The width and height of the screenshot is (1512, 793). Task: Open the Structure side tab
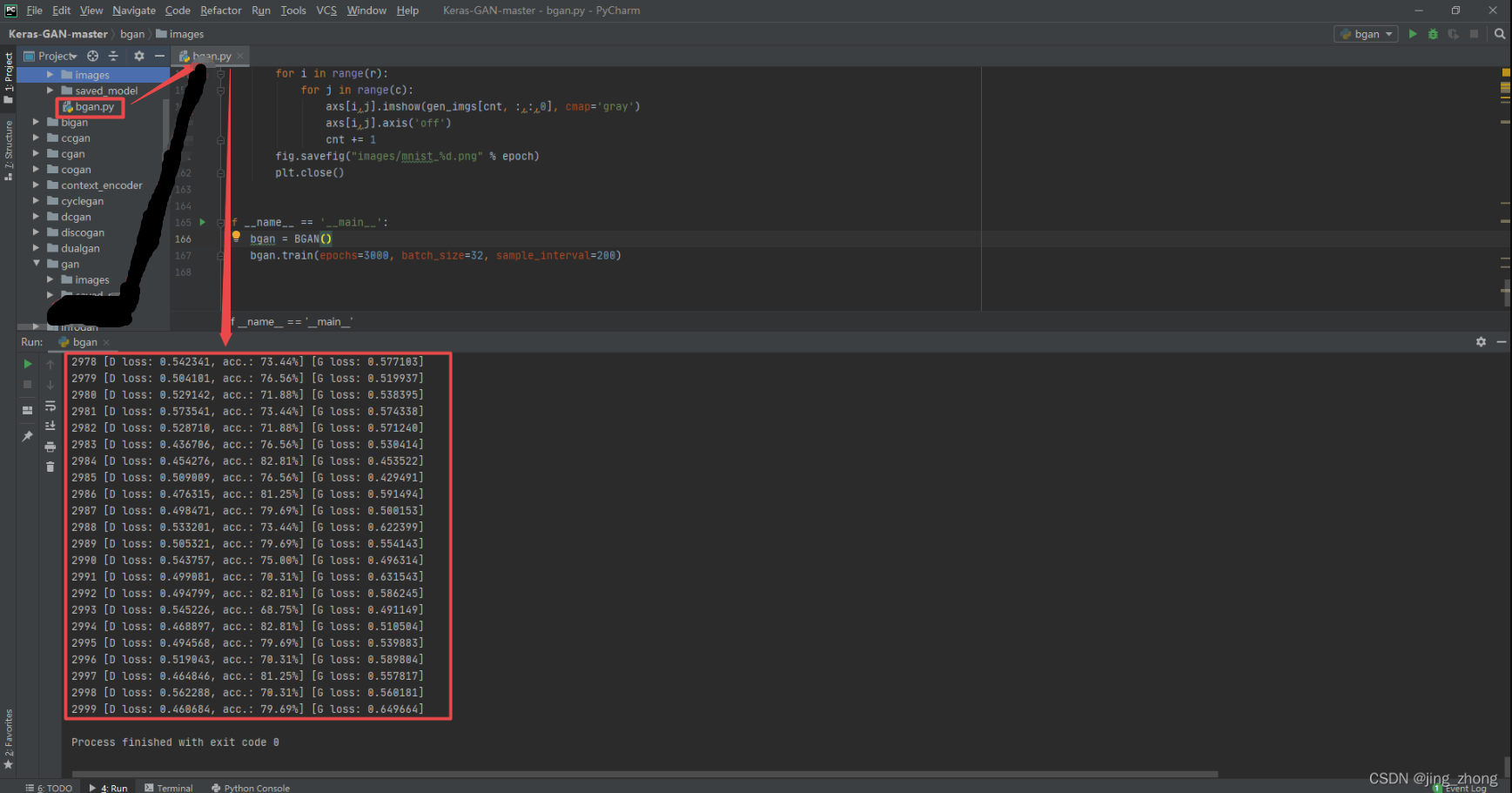(9, 150)
